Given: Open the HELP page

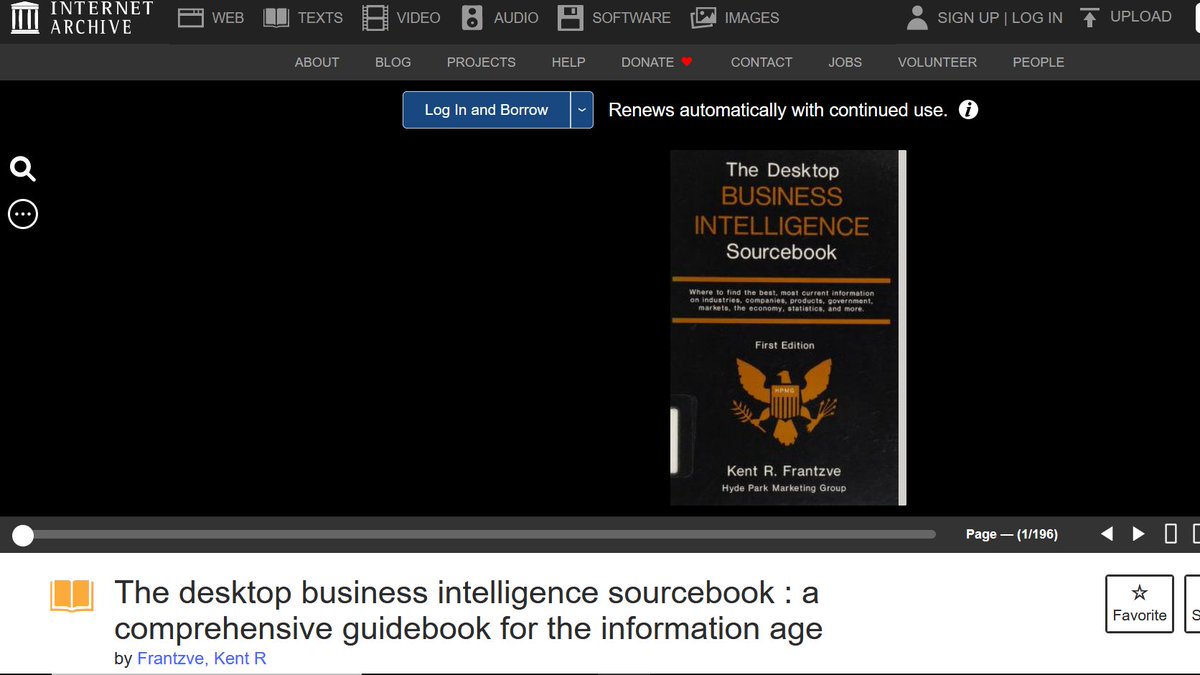Looking at the screenshot, I should 568,62.
